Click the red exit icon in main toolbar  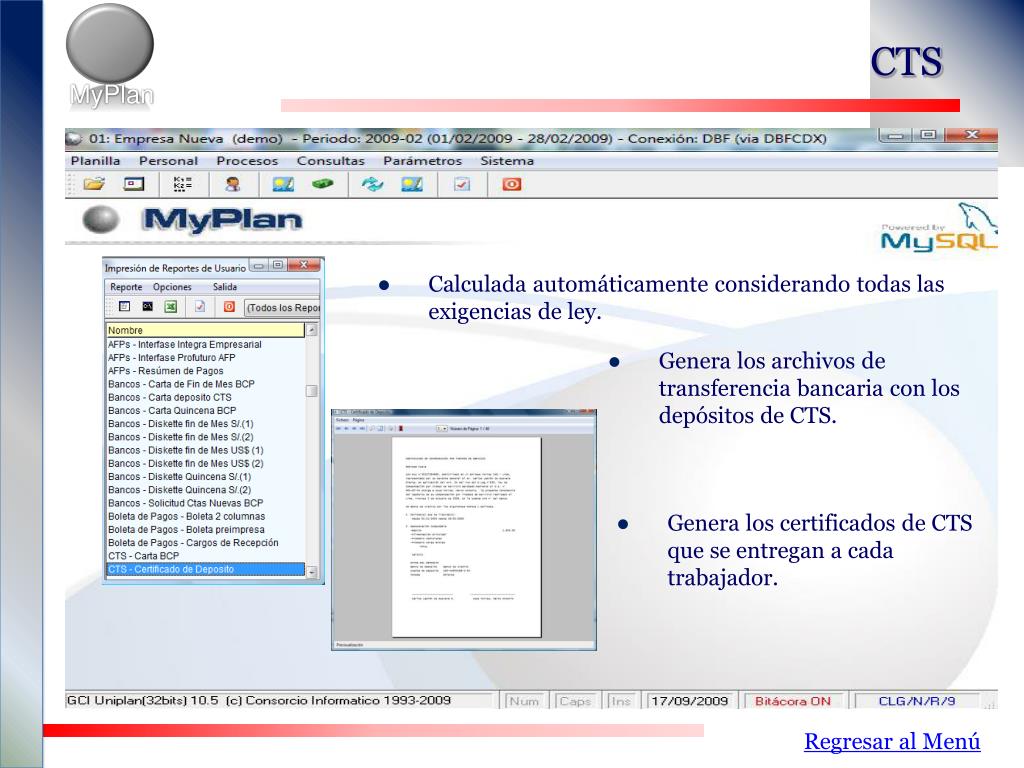tap(511, 184)
